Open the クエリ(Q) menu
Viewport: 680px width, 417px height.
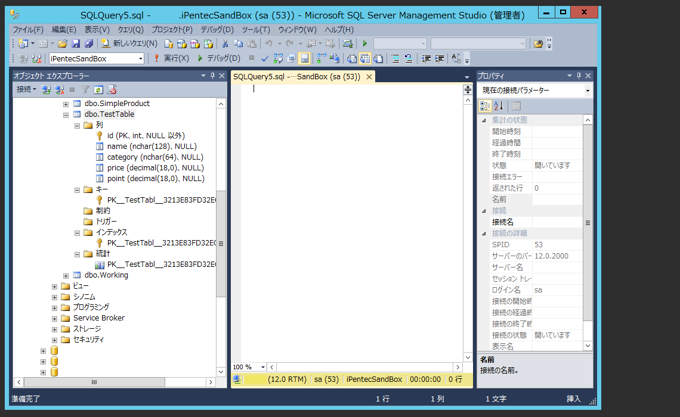click(131, 29)
